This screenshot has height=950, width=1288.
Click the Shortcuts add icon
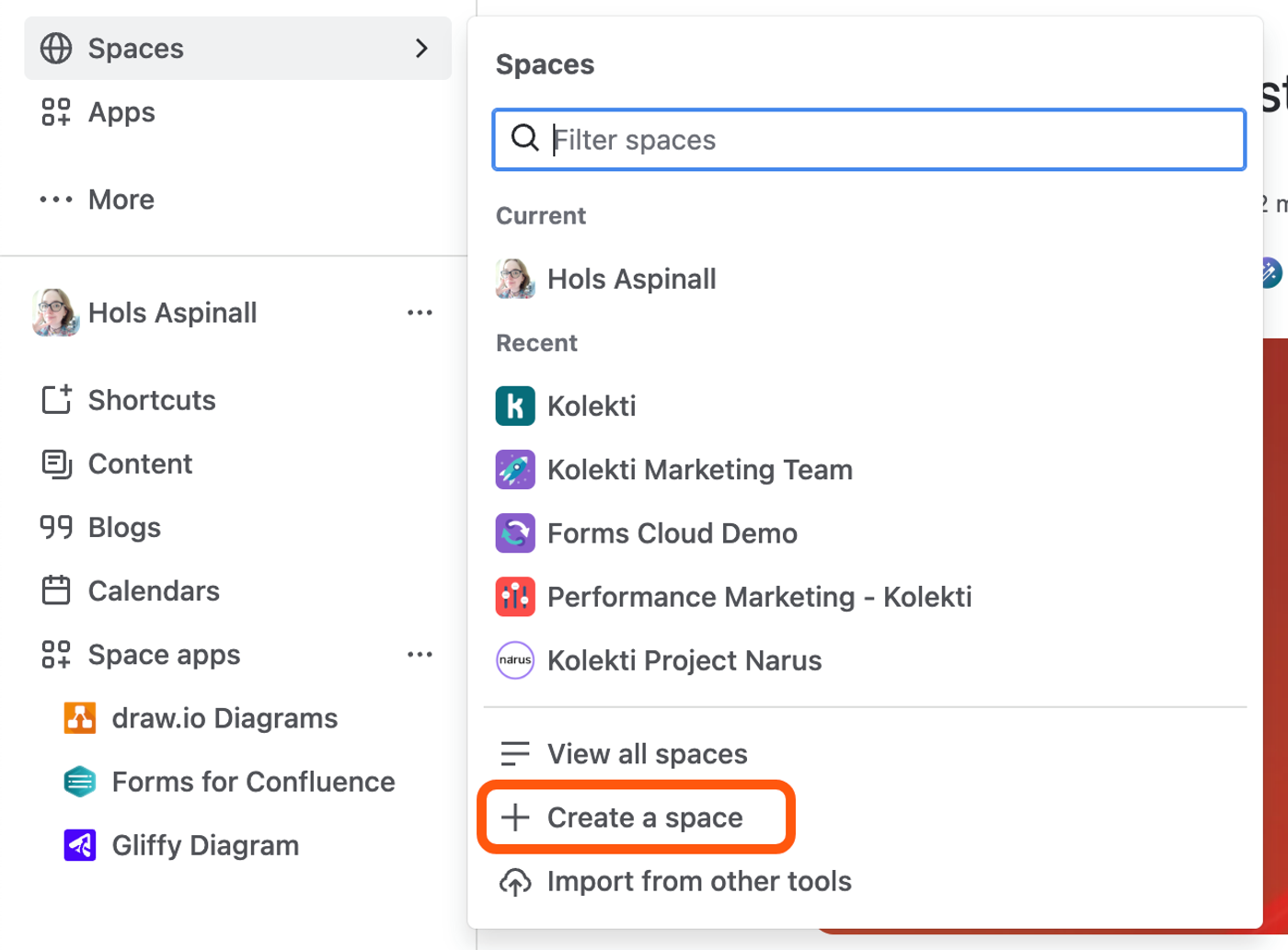(56, 400)
